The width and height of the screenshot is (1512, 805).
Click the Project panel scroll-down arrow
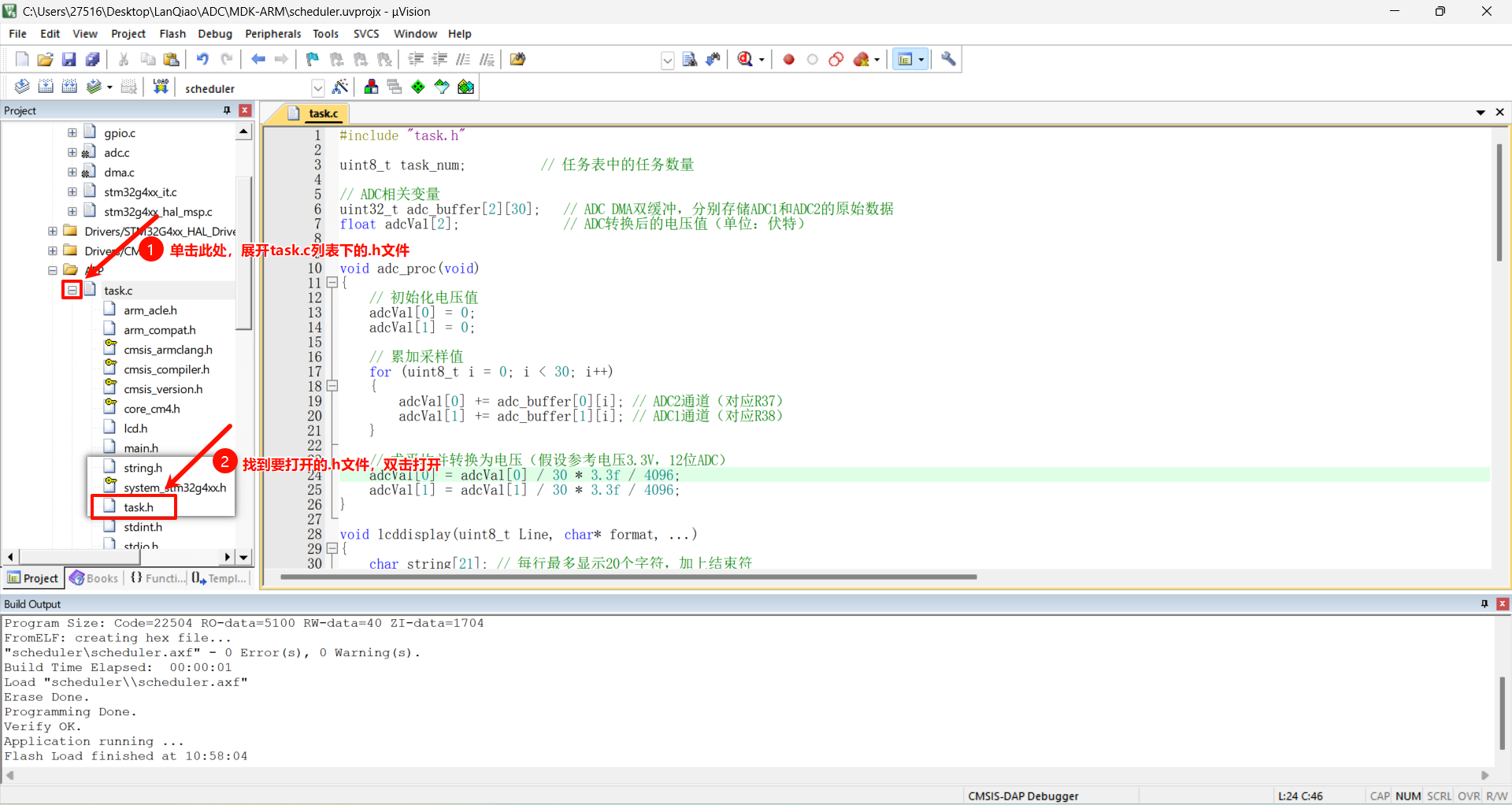pos(243,557)
